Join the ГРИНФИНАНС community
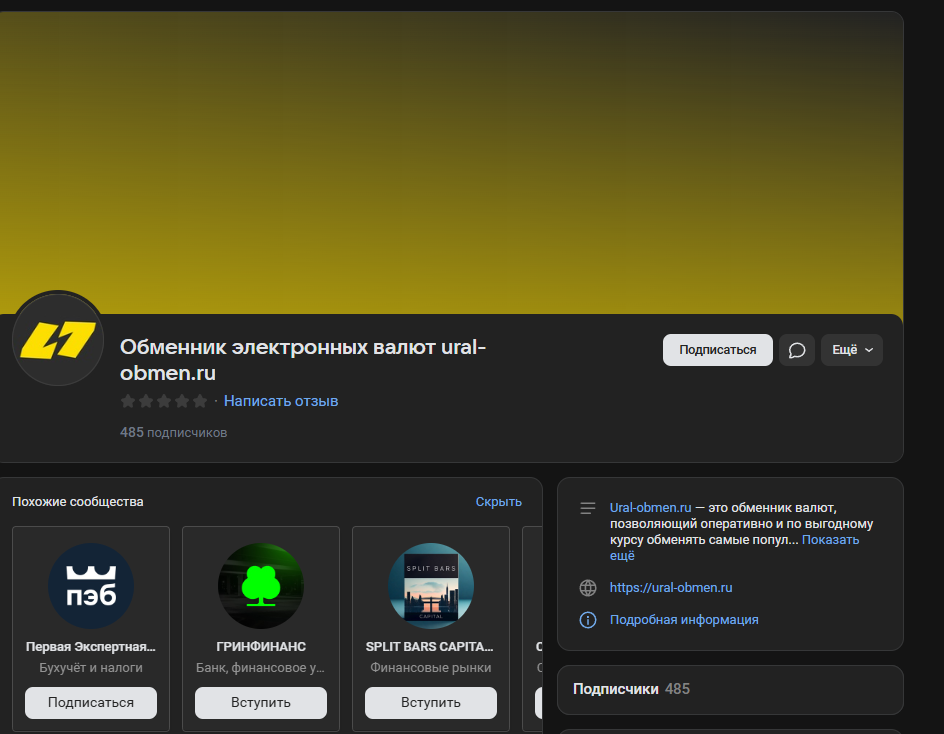 click(x=261, y=703)
